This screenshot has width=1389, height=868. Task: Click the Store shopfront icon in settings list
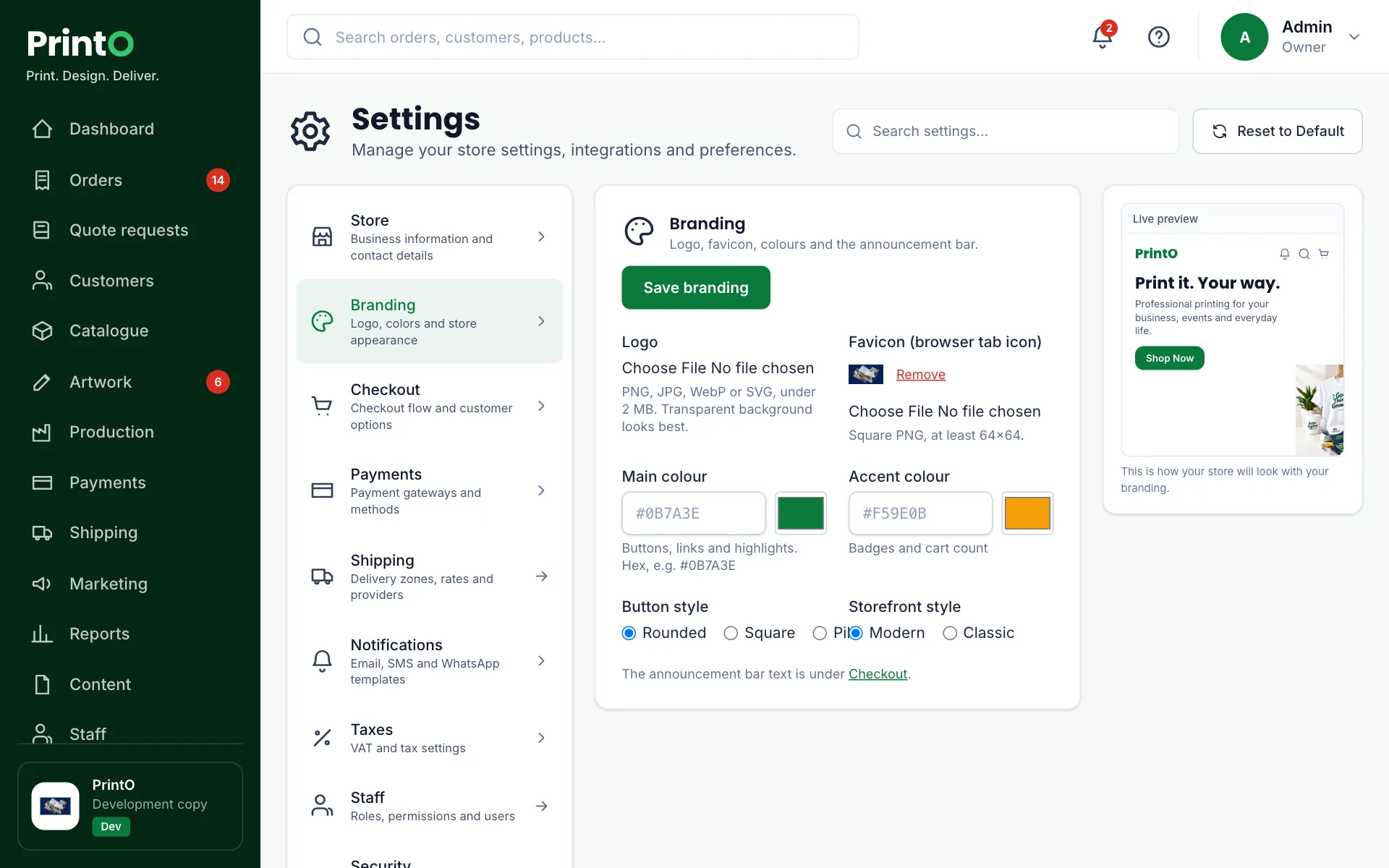point(322,237)
